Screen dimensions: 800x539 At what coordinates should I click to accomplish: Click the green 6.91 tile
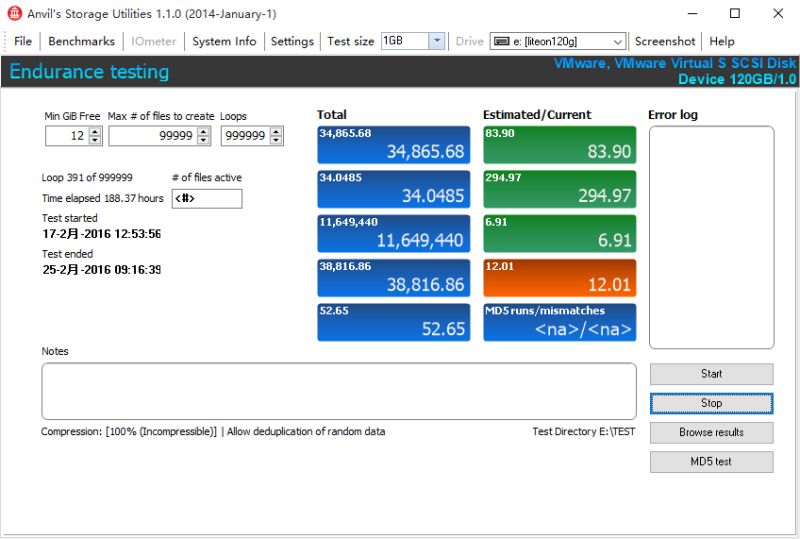[560, 234]
